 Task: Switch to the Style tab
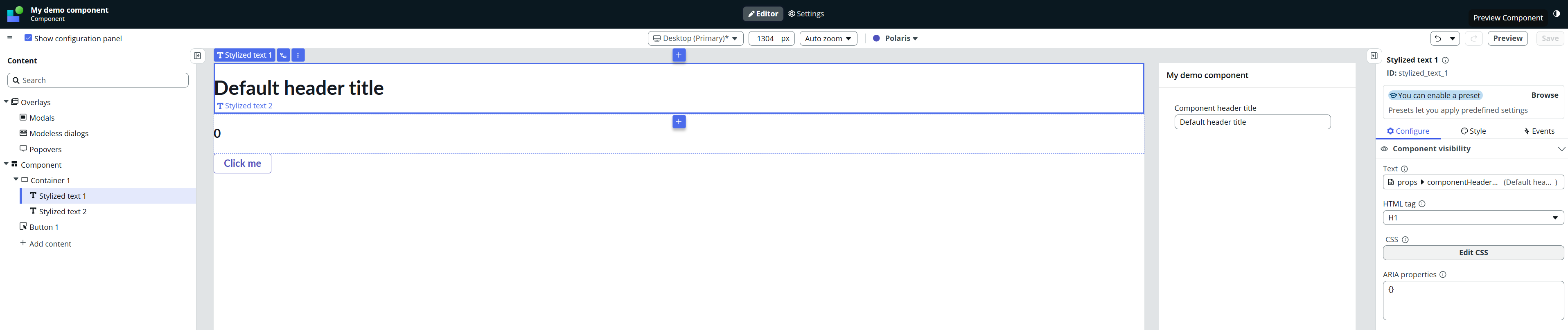tap(1473, 131)
